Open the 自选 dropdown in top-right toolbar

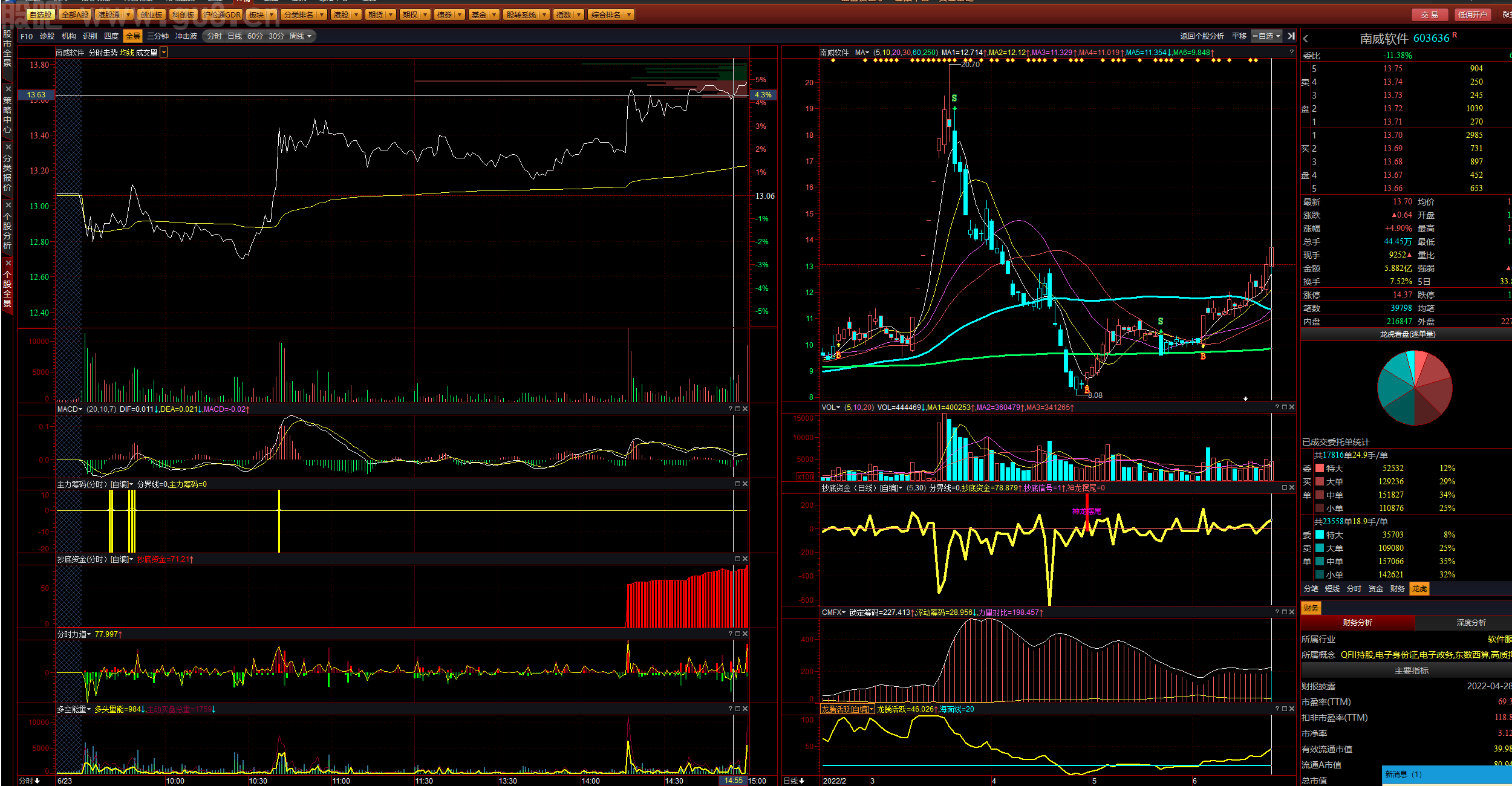1267,36
